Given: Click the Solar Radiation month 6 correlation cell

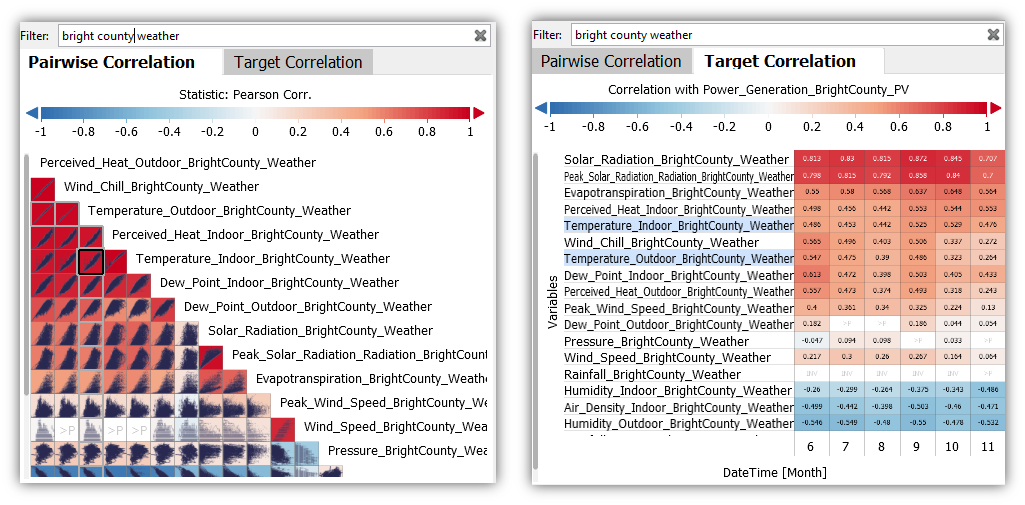Looking at the screenshot, I should point(813,159).
